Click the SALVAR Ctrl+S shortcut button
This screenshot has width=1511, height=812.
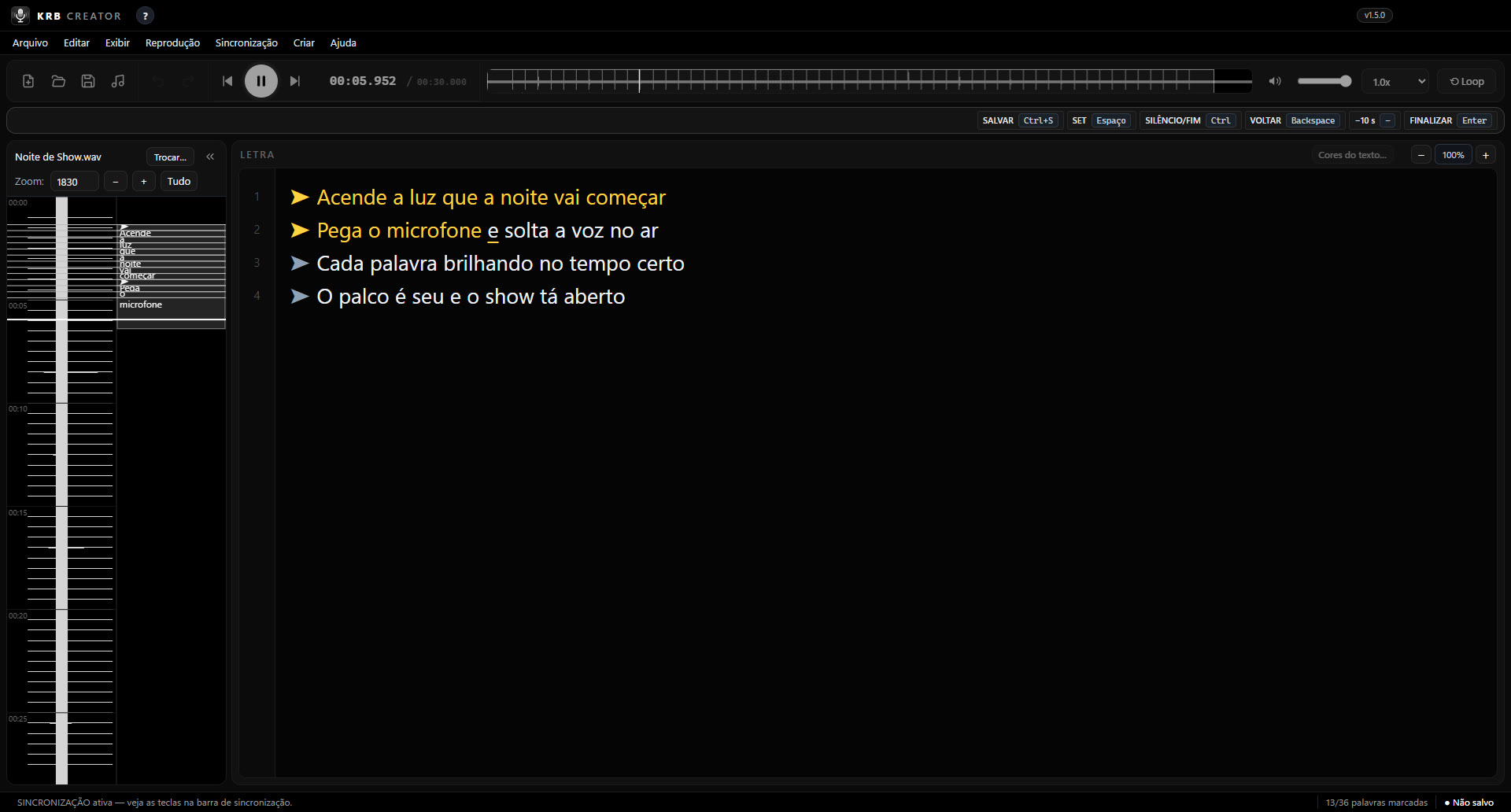(x=1019, y=120)
